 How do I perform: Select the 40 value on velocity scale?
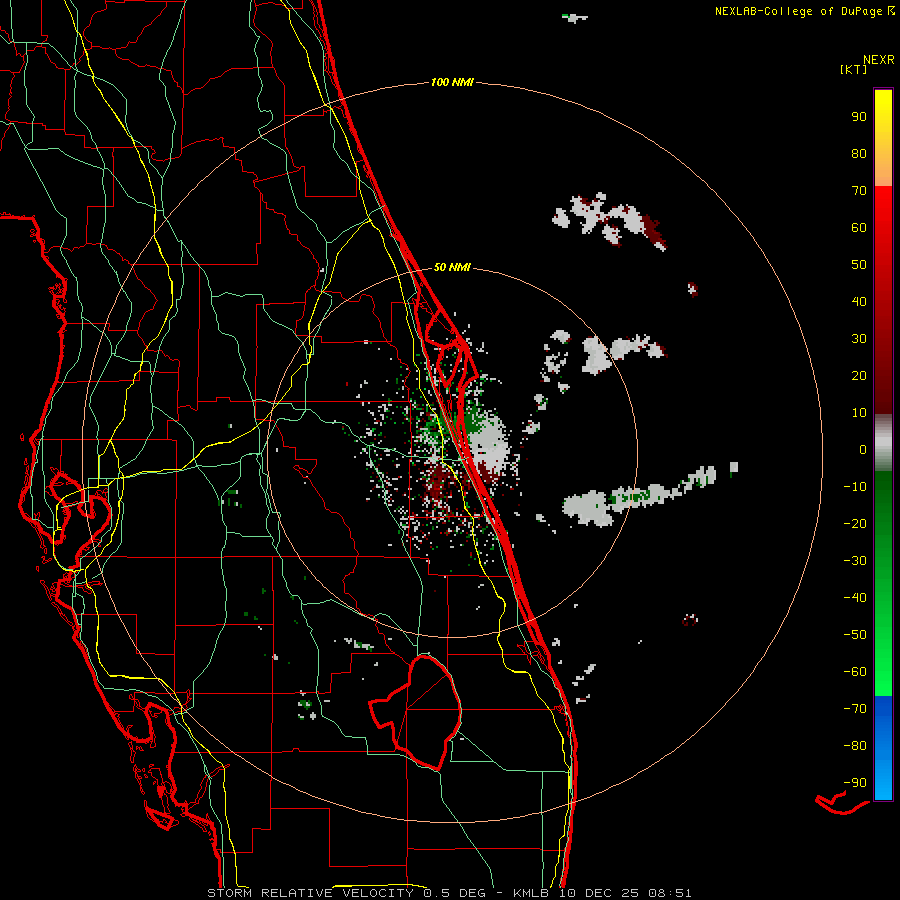(859, 302)
